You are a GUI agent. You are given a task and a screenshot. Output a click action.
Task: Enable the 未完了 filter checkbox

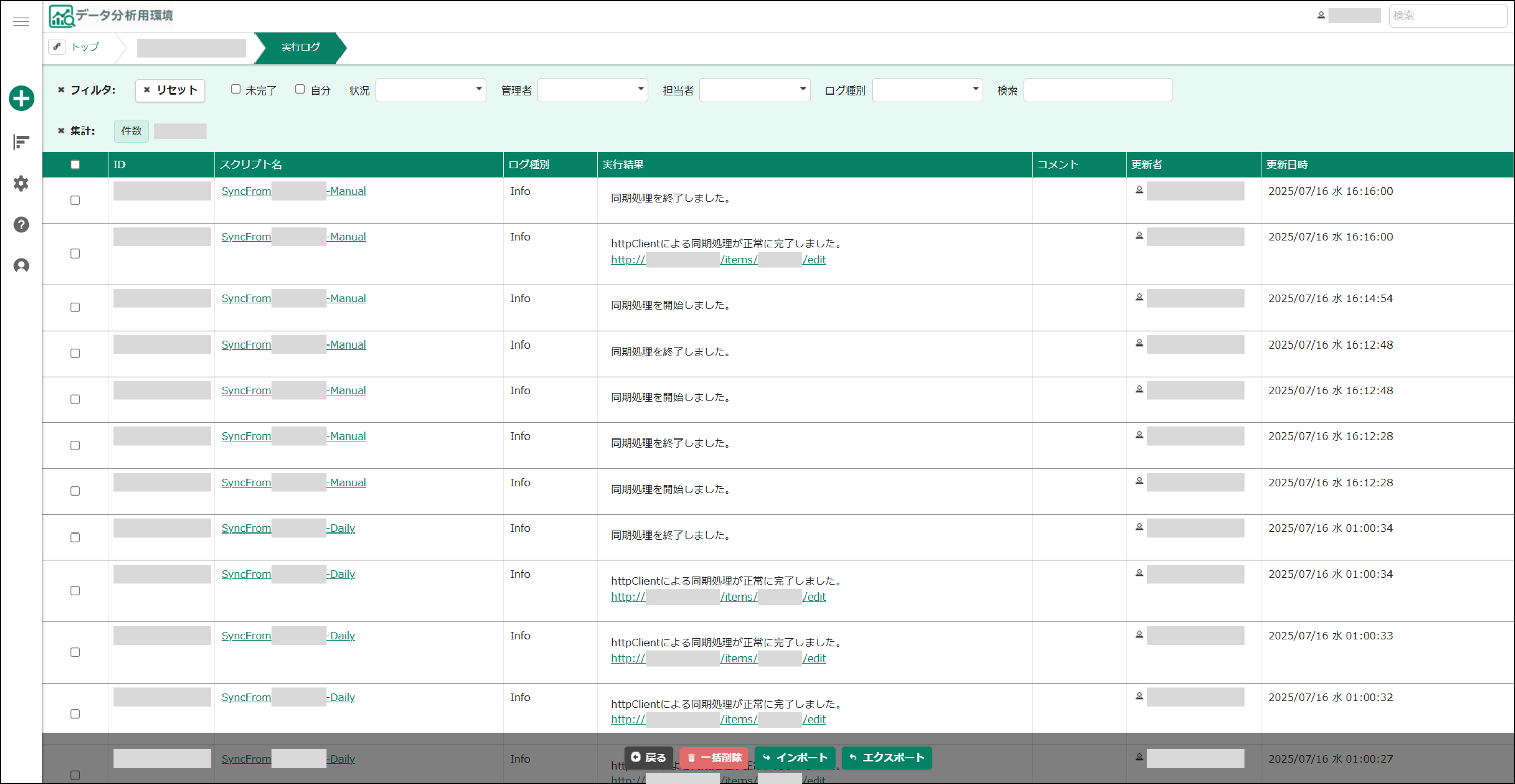click(236, 89)
